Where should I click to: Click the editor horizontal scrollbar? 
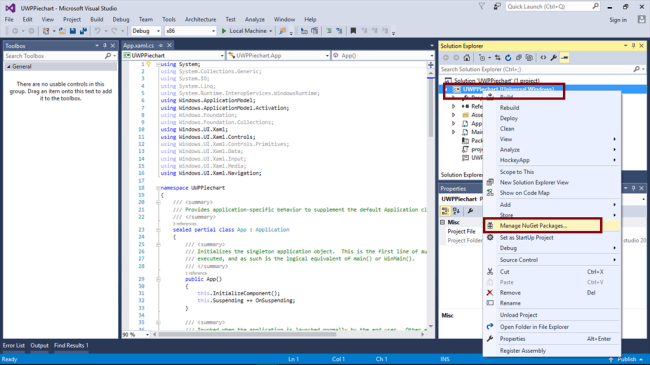pyautogui.click(x=247, y=334)
